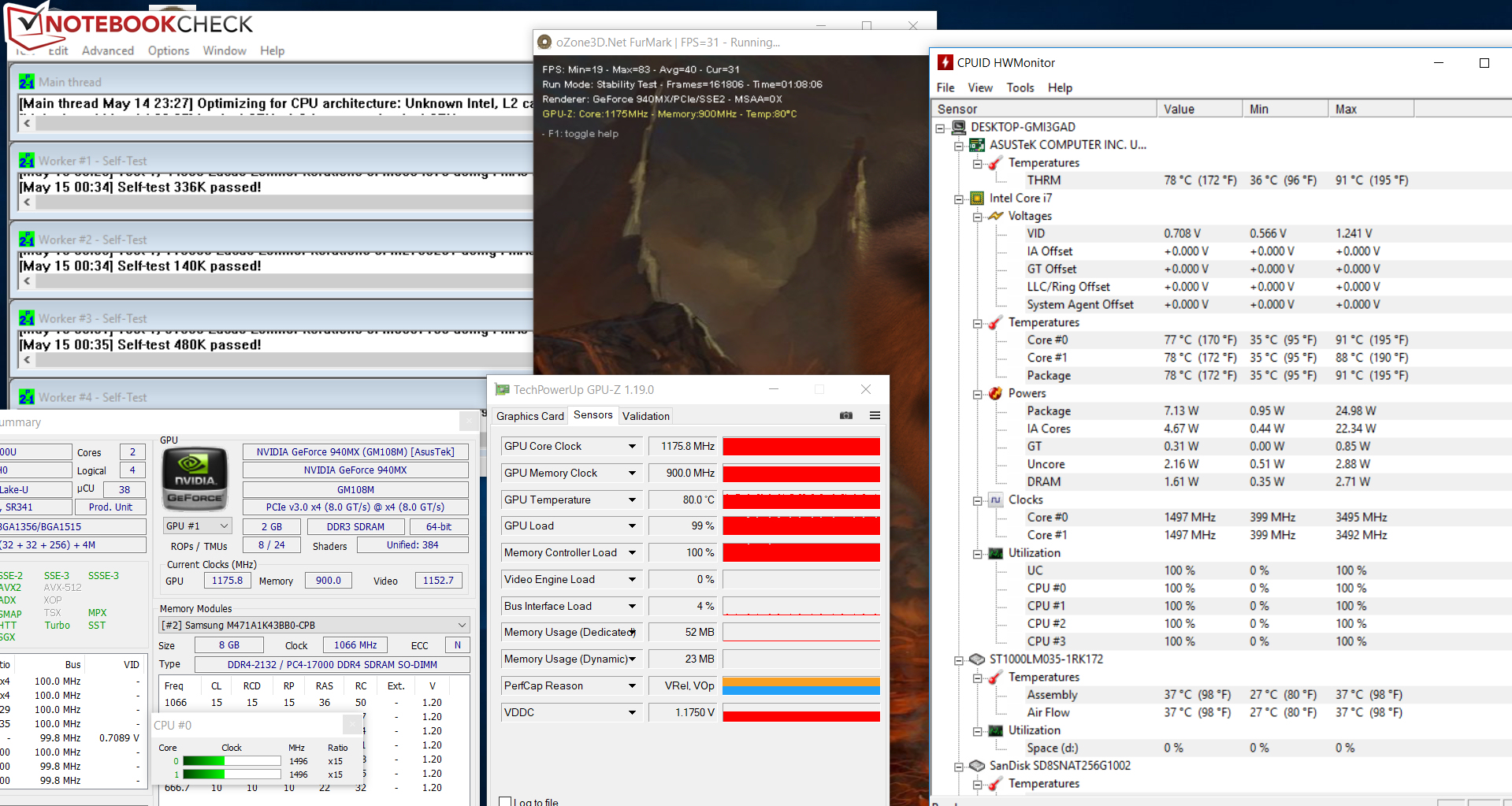Click the Clocks category icon
This screenshot has height=806, width=1512.
[x=996, y=500]
